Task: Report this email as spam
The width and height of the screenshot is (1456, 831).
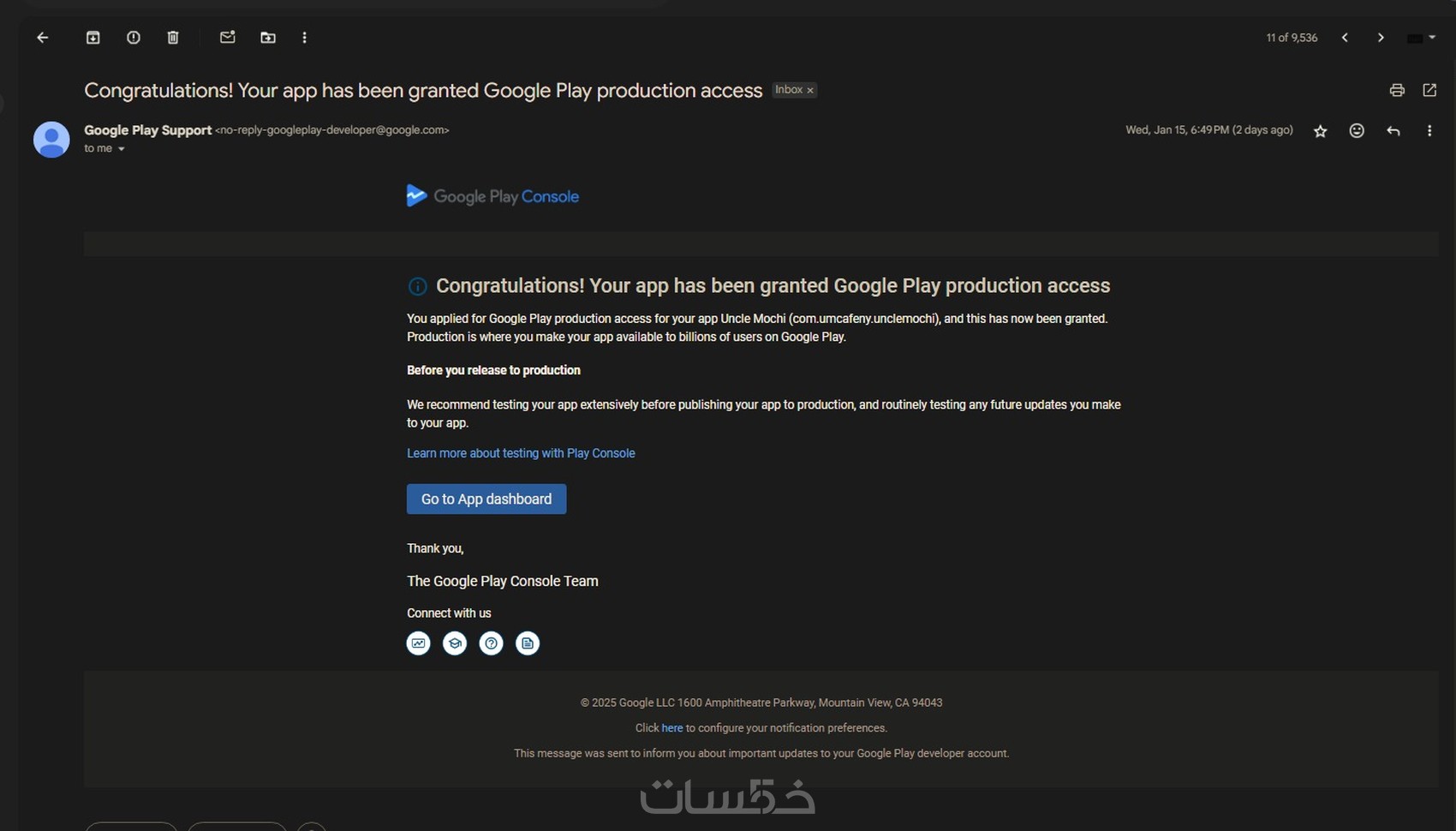Action: point(134,38)
